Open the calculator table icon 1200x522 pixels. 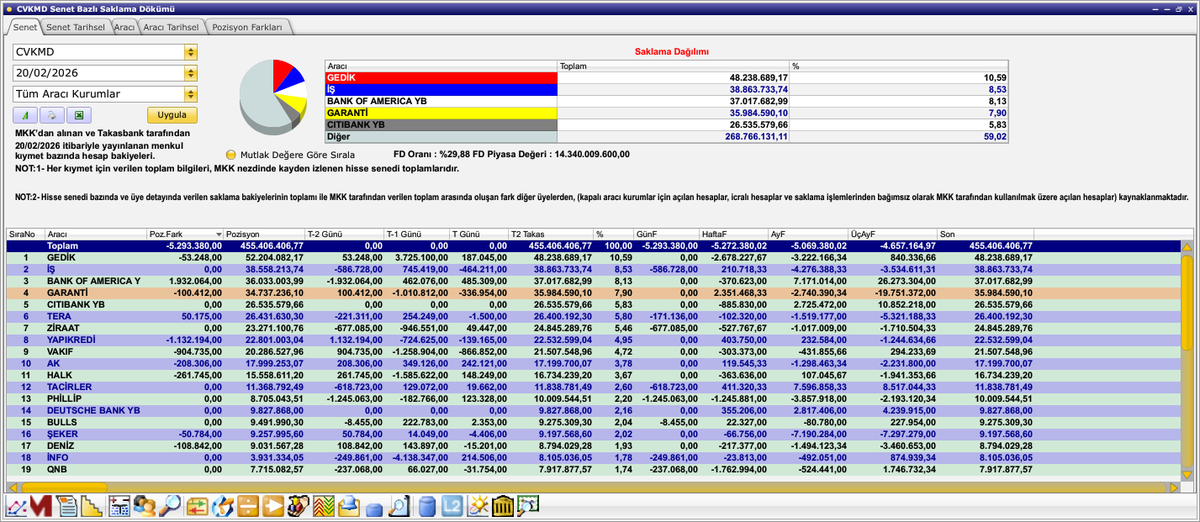click(x=120, y=507)
